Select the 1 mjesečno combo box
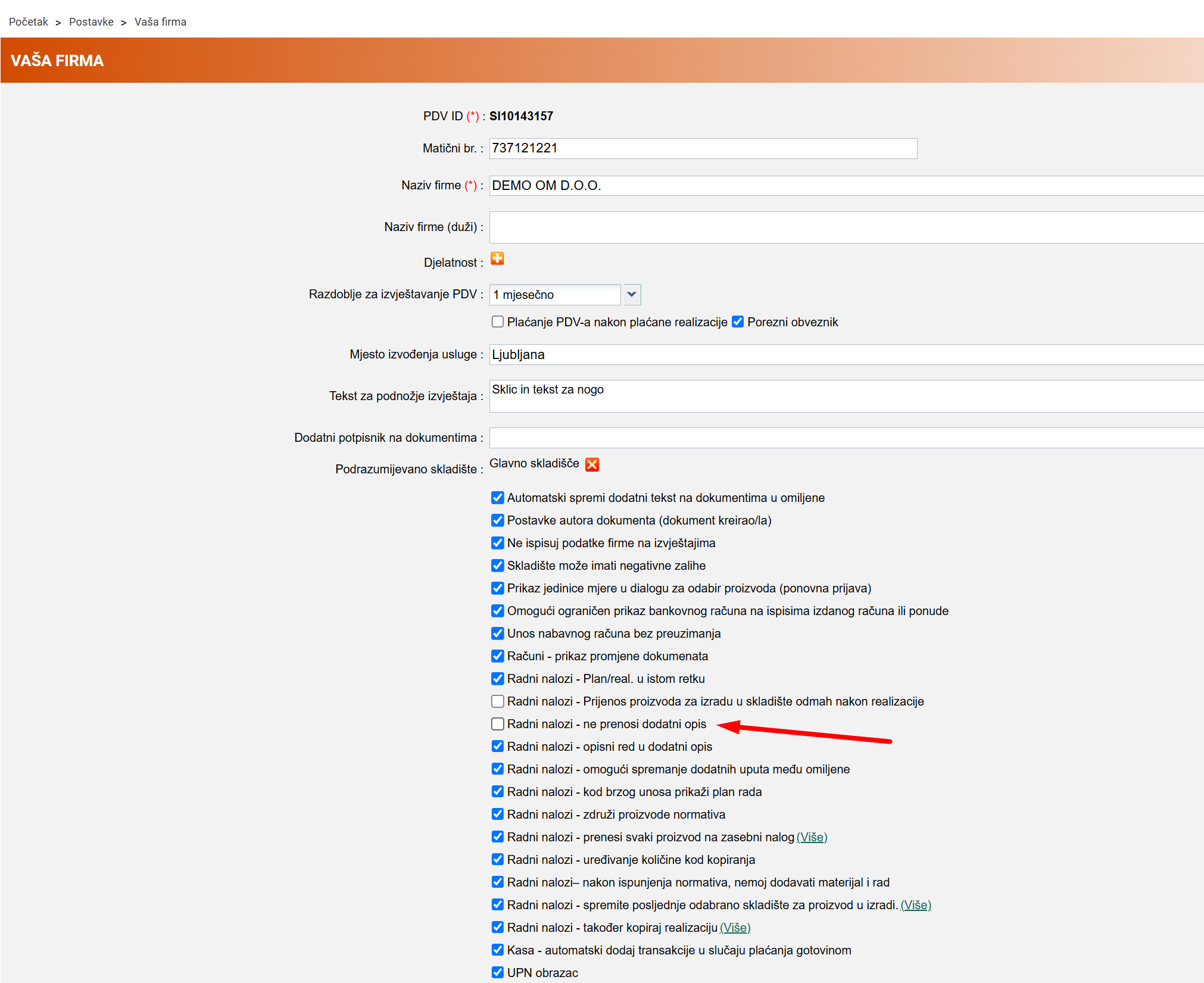 (x=555, y=295)
